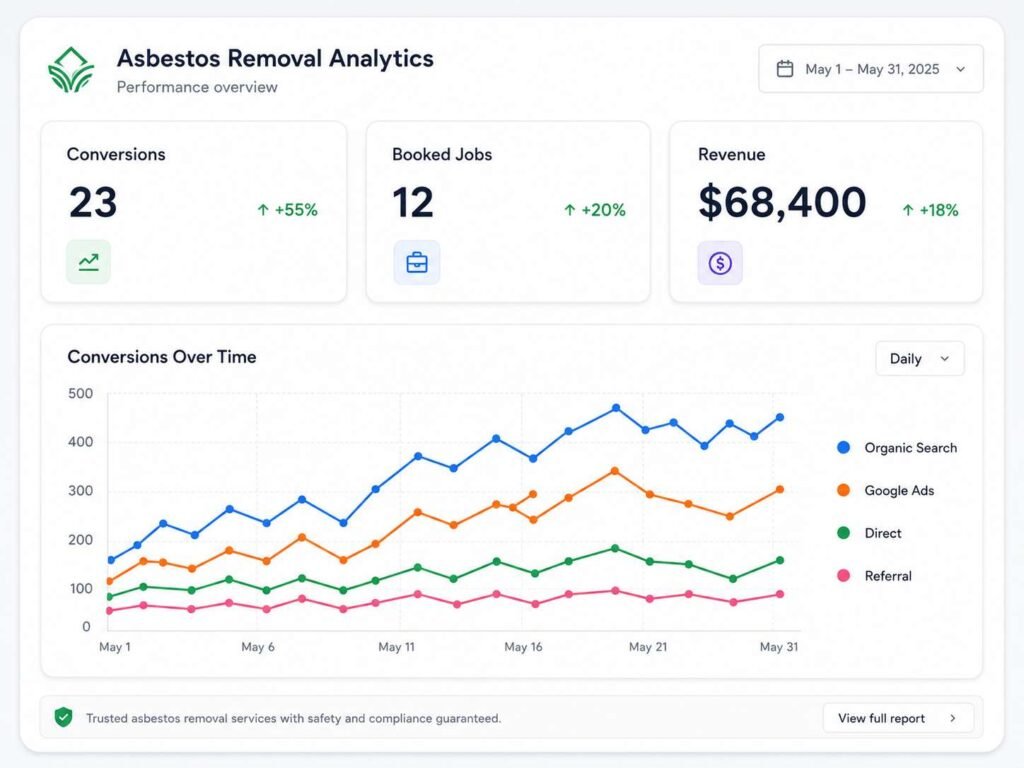Toggle Google Ads series in legend
Viewport: 1024px width, 768px height.
coord(885,490)
